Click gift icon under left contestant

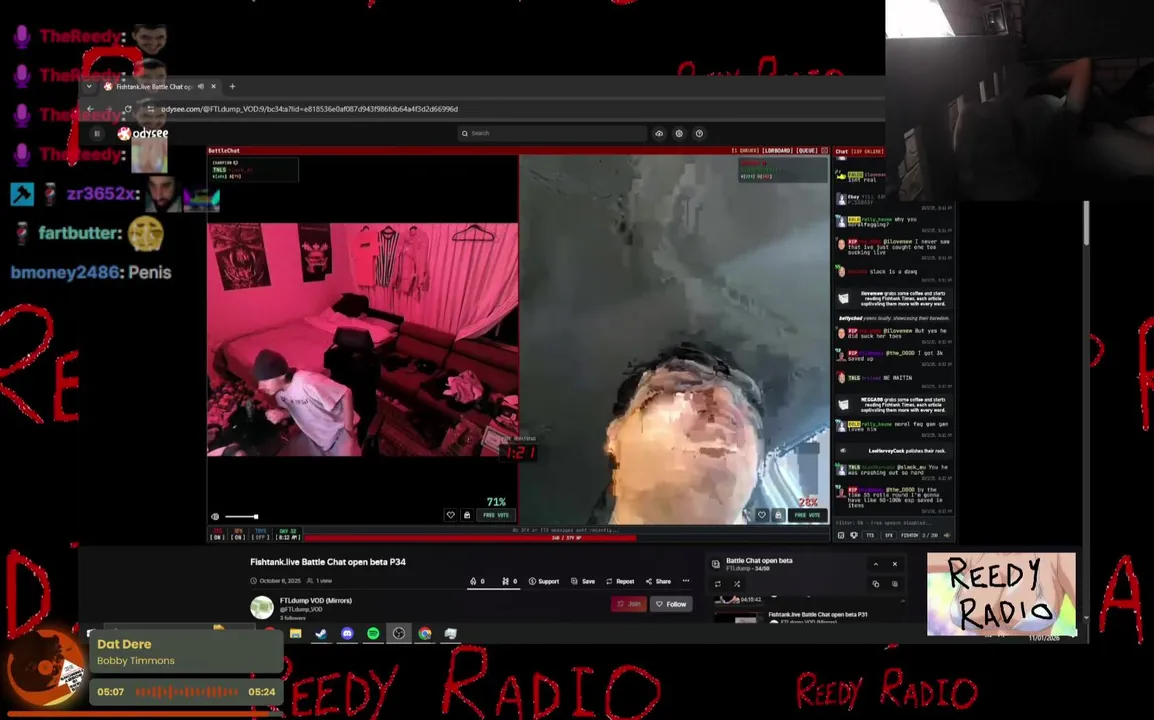(x=467, y=515)
